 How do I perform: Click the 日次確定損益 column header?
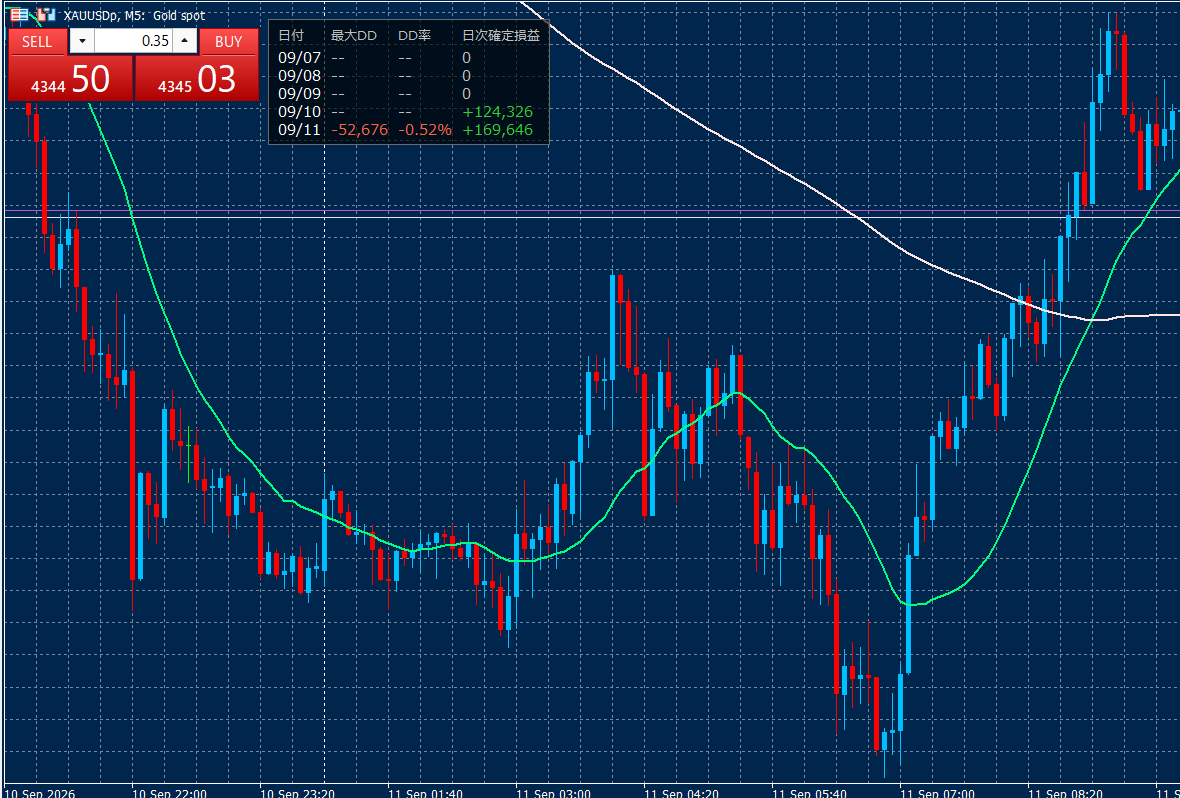[x=501, y=36]
